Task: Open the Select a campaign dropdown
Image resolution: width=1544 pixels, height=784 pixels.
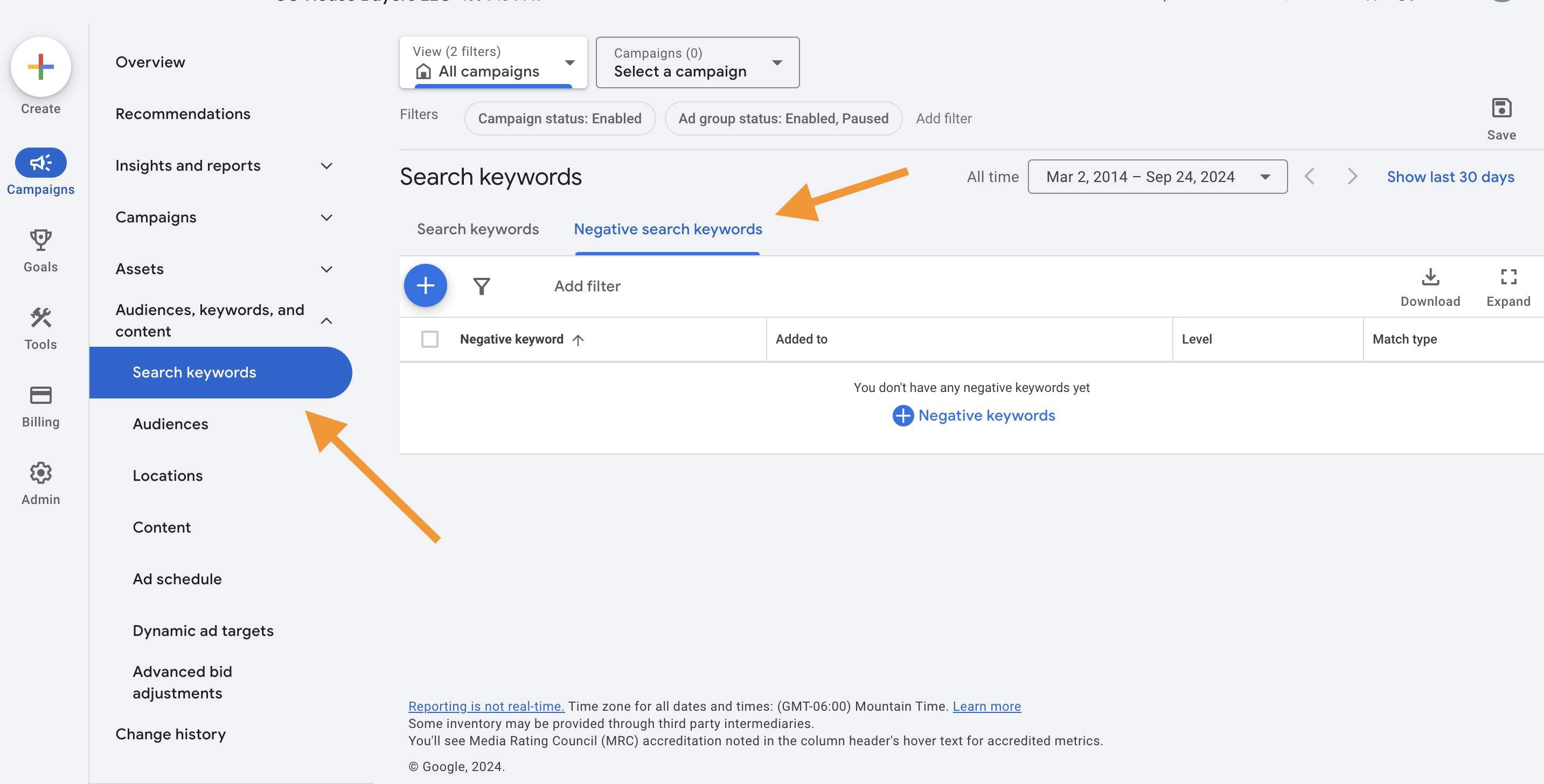Action: pos(698,62)
